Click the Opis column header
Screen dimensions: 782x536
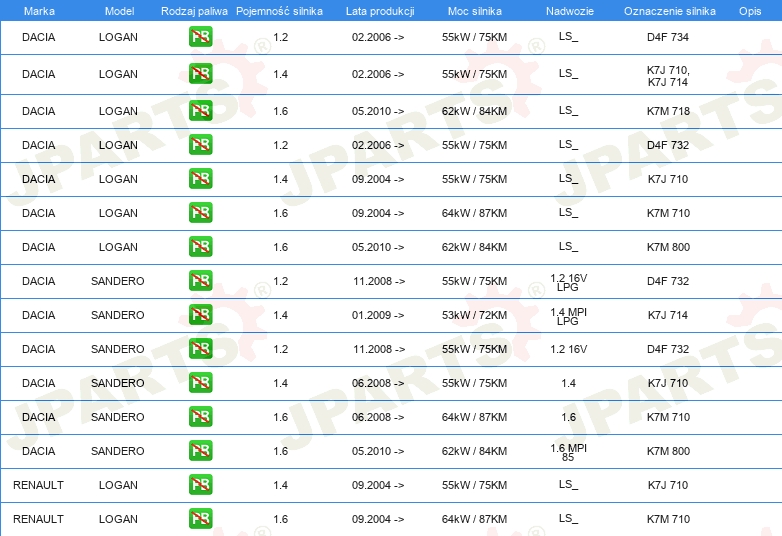[750, 11]
